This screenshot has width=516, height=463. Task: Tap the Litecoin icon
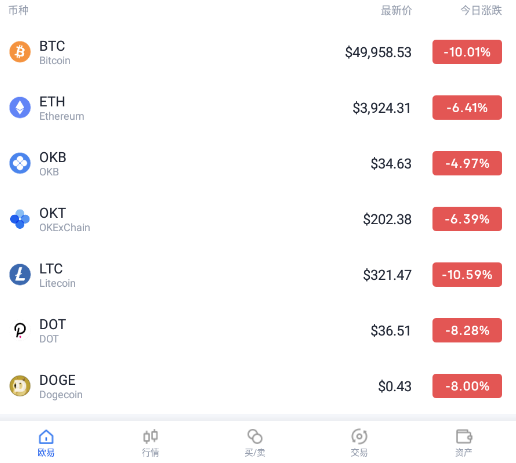pyautogui.click(x=20, y=275)
